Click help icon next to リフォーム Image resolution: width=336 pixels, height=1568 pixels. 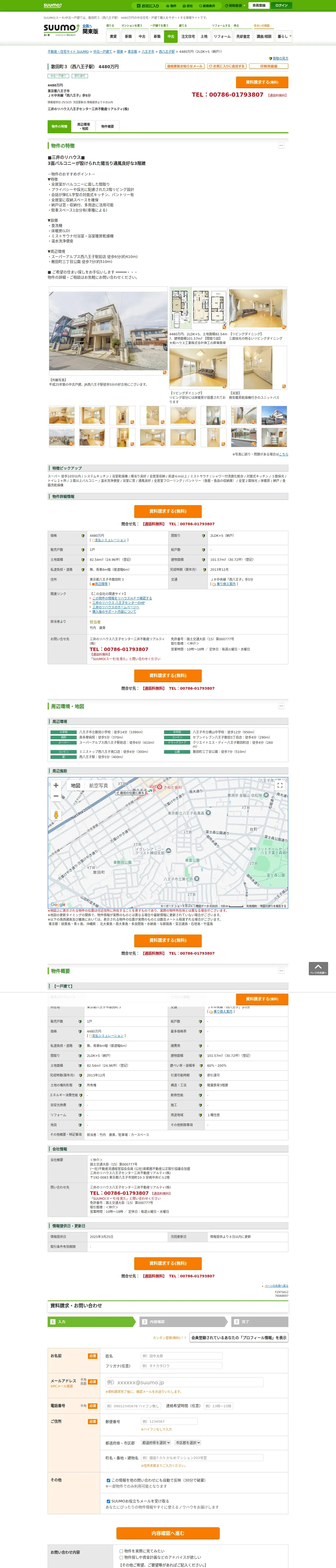point(80,1115)
